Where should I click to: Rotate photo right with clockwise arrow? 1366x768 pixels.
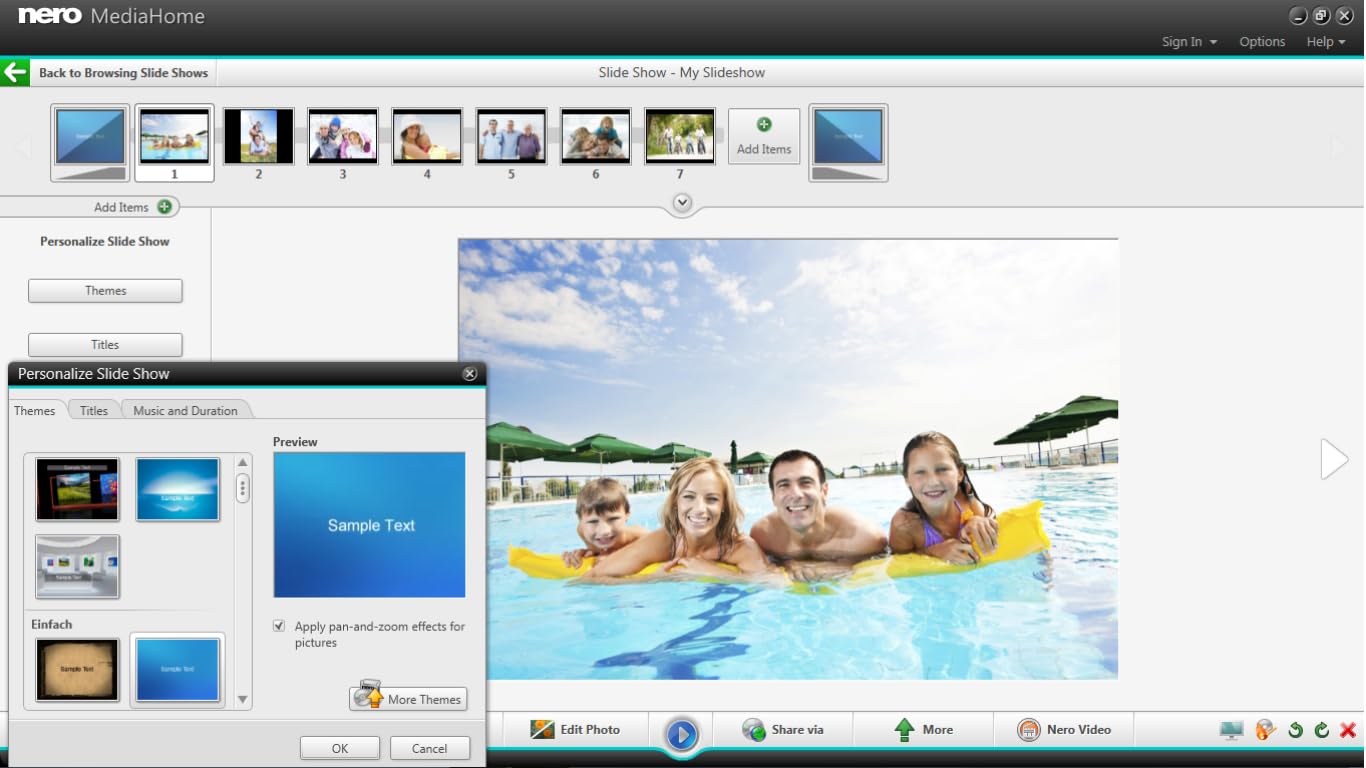click(x=1322, y=730)
